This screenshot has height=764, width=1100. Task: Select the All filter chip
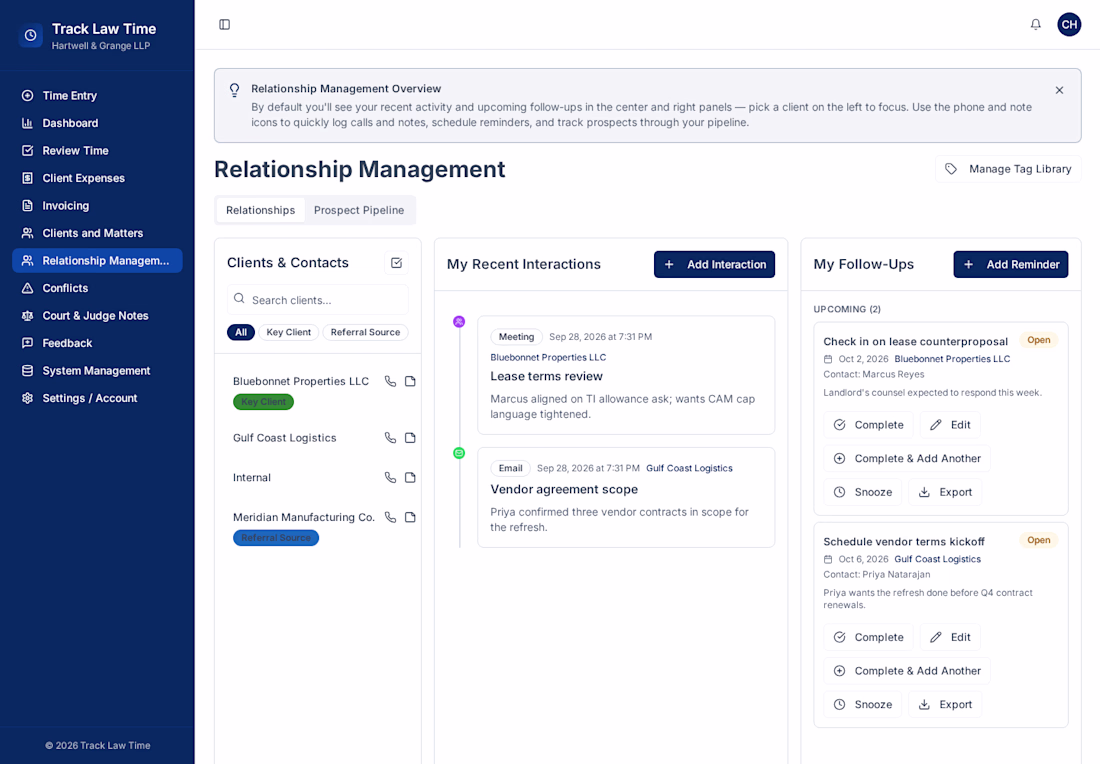[241, 333]
